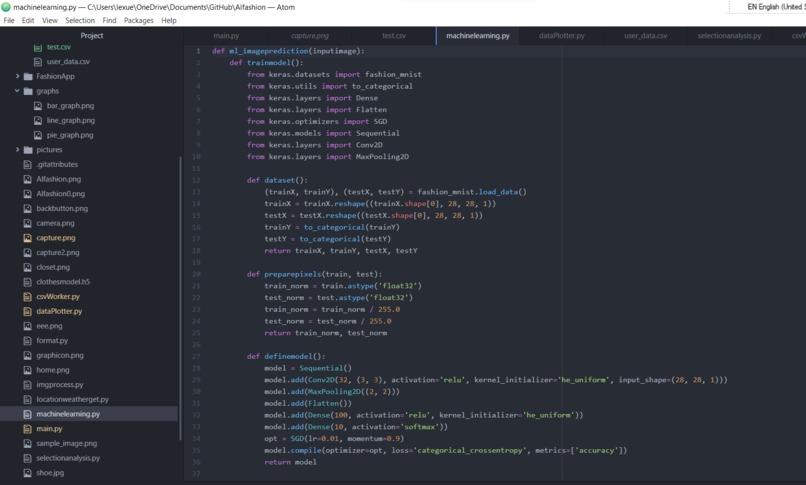
Task: Open locationweatherget.py in the tree
Action: click(x=72, y=399)
